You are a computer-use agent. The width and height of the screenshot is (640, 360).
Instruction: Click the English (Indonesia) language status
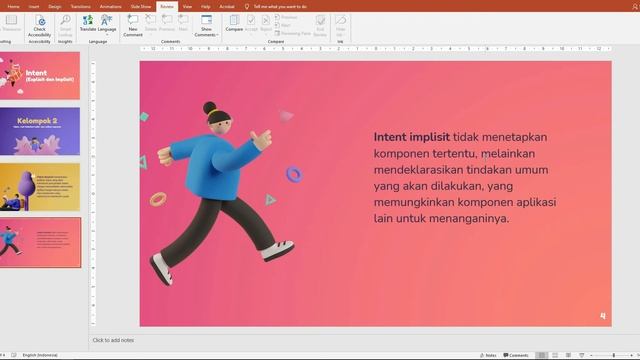point(40,355)
